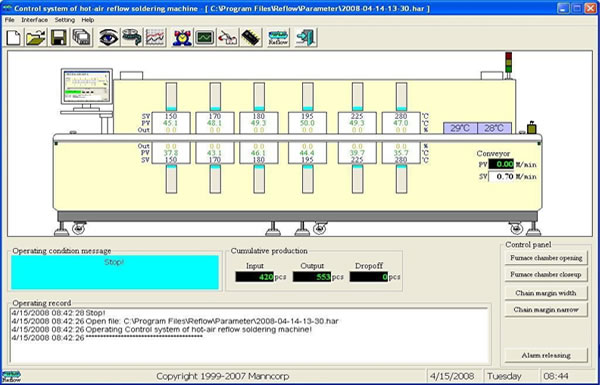Click Furnace chamber closeup button

click(546, 274)
